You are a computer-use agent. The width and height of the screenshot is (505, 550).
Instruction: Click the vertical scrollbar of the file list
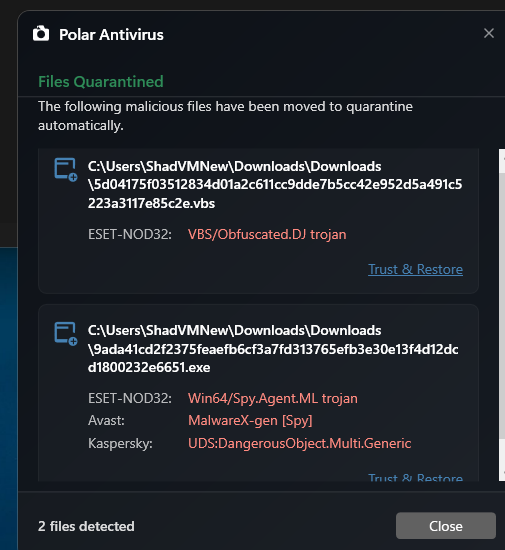tap(502, 315)
